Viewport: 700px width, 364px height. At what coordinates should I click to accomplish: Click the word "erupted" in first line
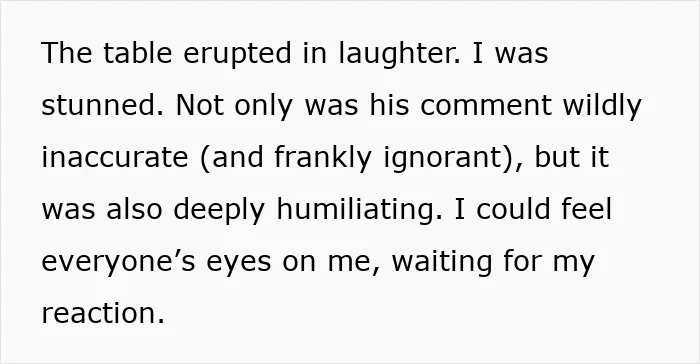click(238, 54)
